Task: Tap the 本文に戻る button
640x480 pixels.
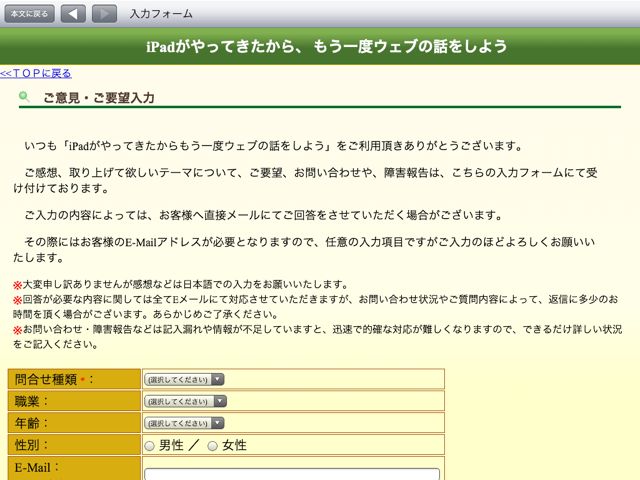Action: pyautogui.click(x=29, y=14)
